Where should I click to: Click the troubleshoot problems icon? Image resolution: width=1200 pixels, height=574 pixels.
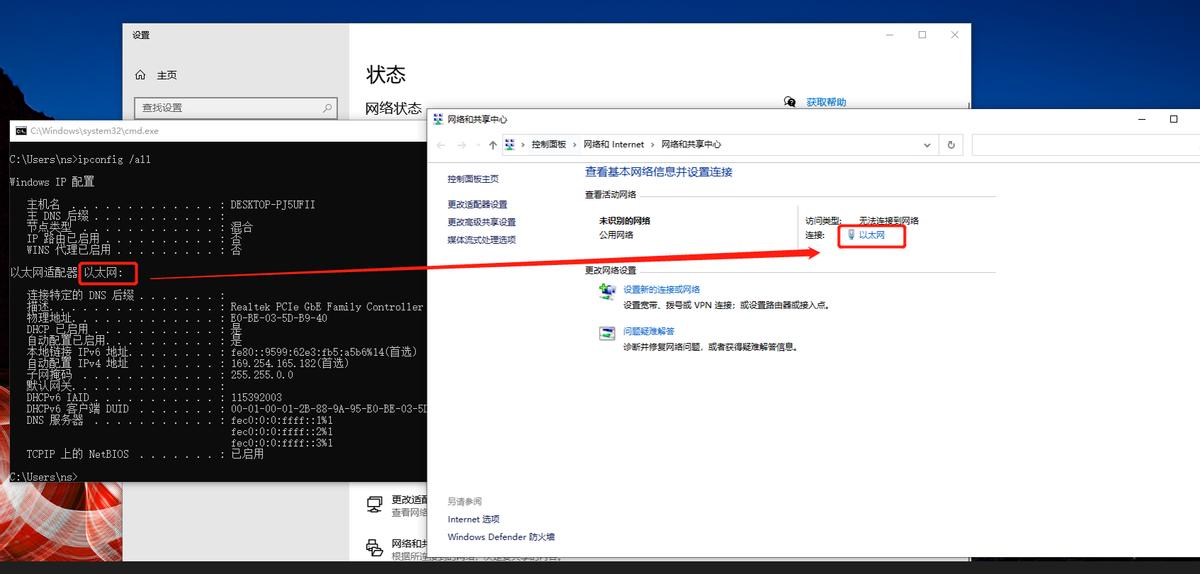(607, 333)
